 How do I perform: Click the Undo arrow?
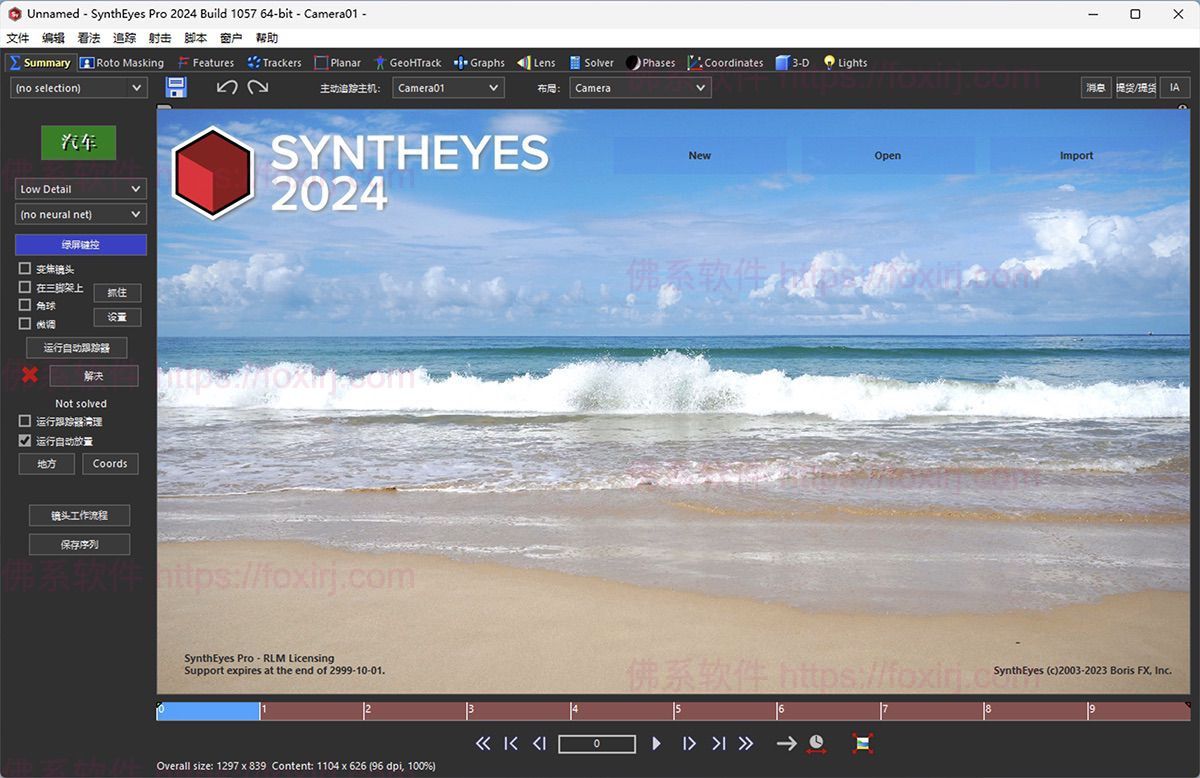(225, 87)
